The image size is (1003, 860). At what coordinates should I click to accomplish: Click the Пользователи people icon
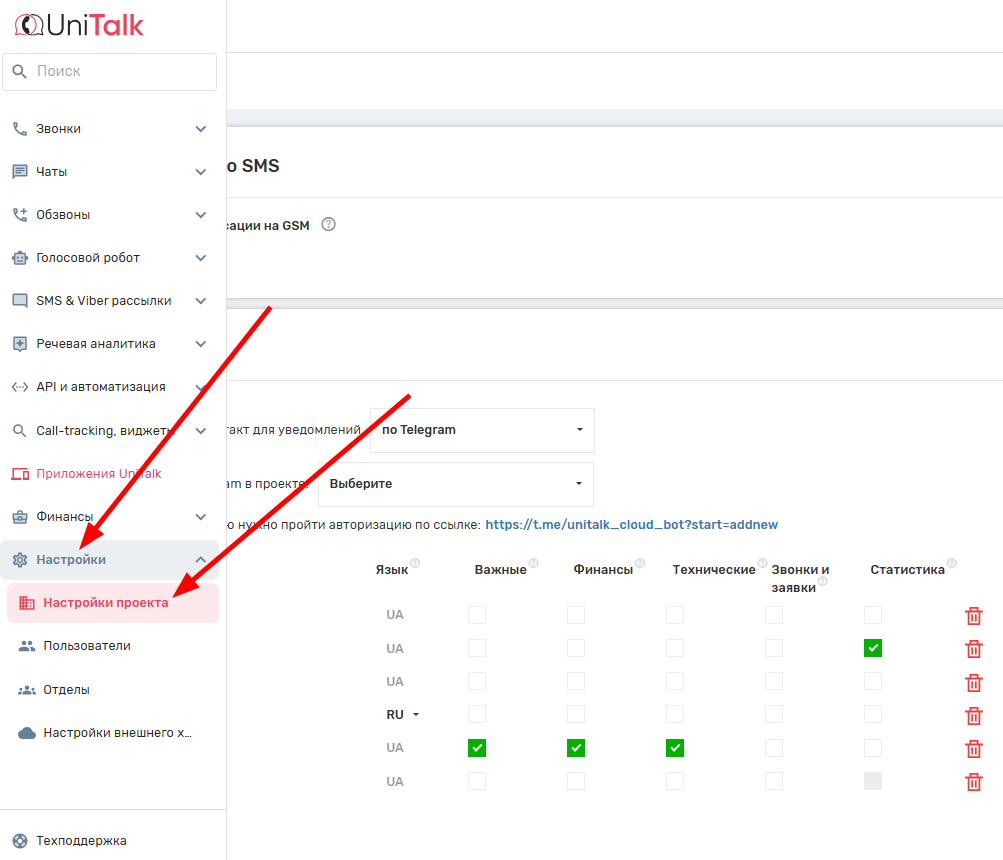(27, 646)
